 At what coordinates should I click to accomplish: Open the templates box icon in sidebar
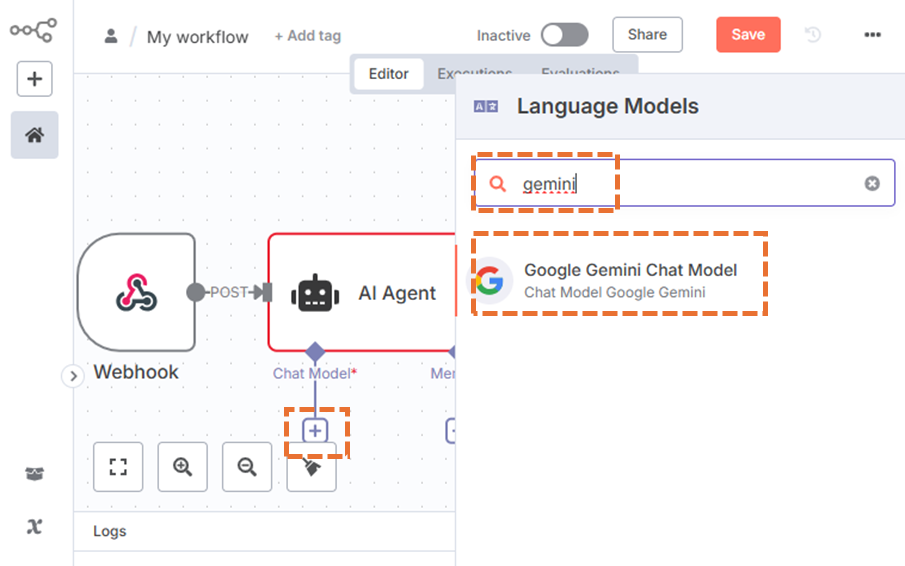coord(35,474)
